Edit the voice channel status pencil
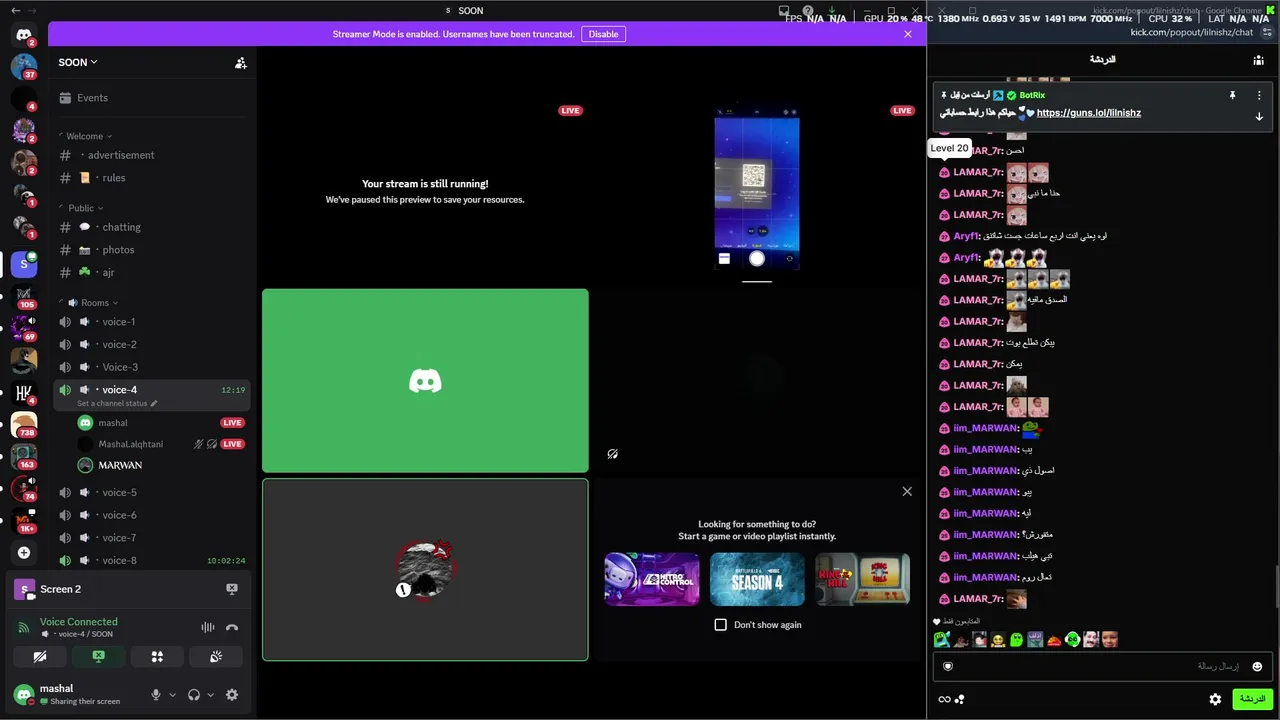This screenshot has width=1280, height=720. [x=154, y=404]
